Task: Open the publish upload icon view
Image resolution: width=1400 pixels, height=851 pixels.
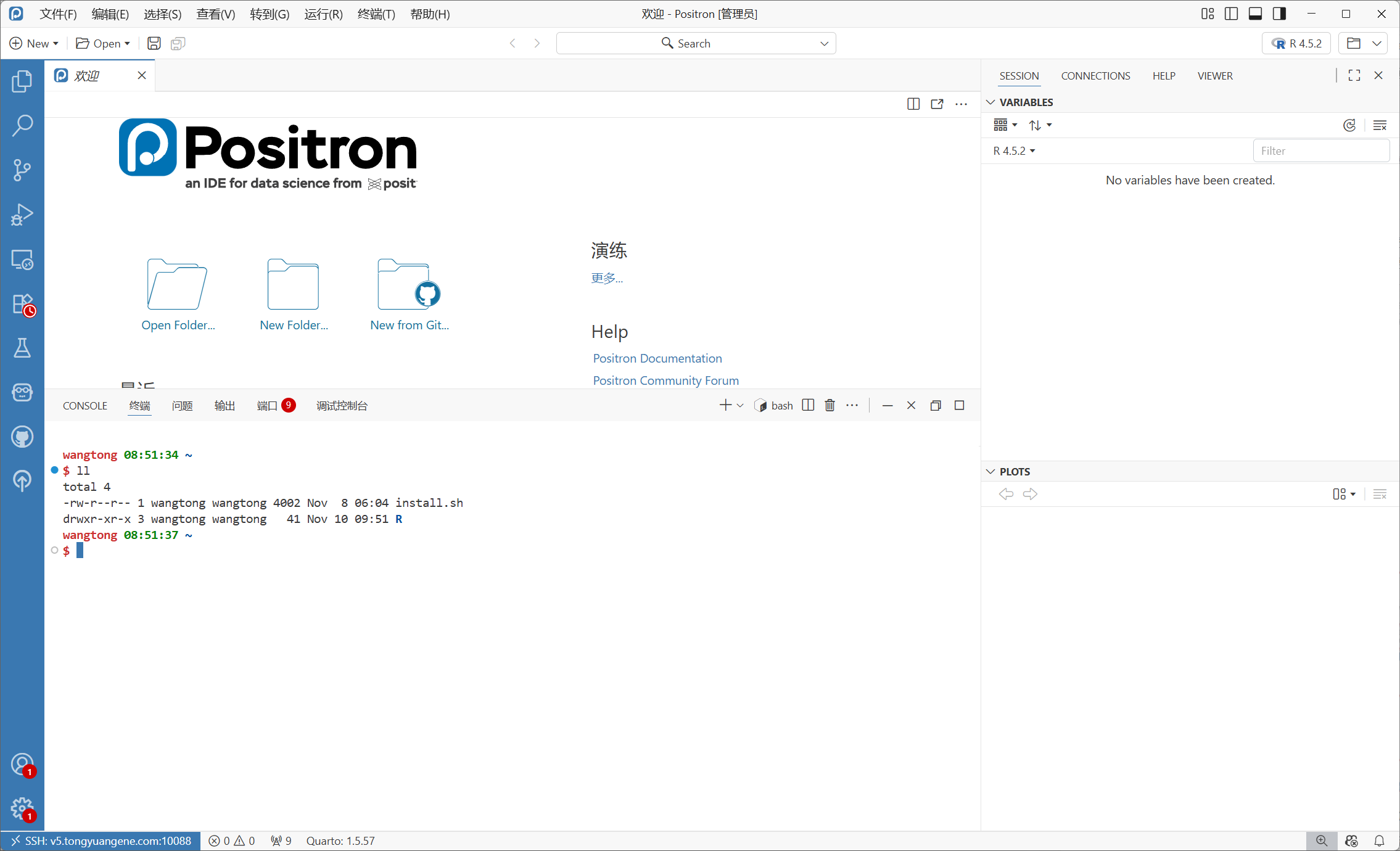Action: coord(22,480)
